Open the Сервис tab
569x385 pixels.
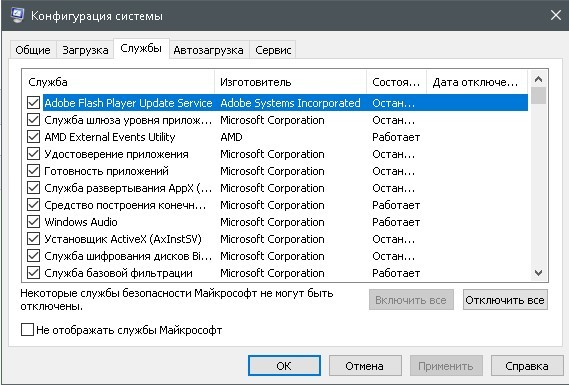273,50
